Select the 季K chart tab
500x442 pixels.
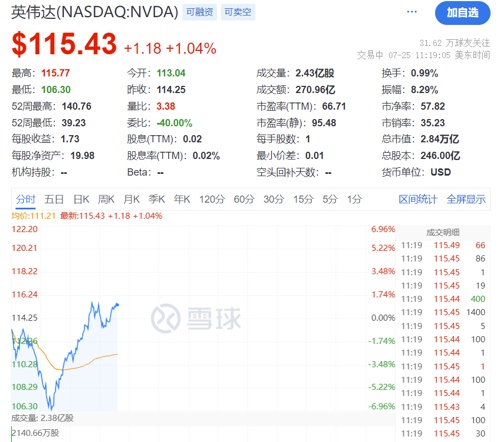pos(157,199)
